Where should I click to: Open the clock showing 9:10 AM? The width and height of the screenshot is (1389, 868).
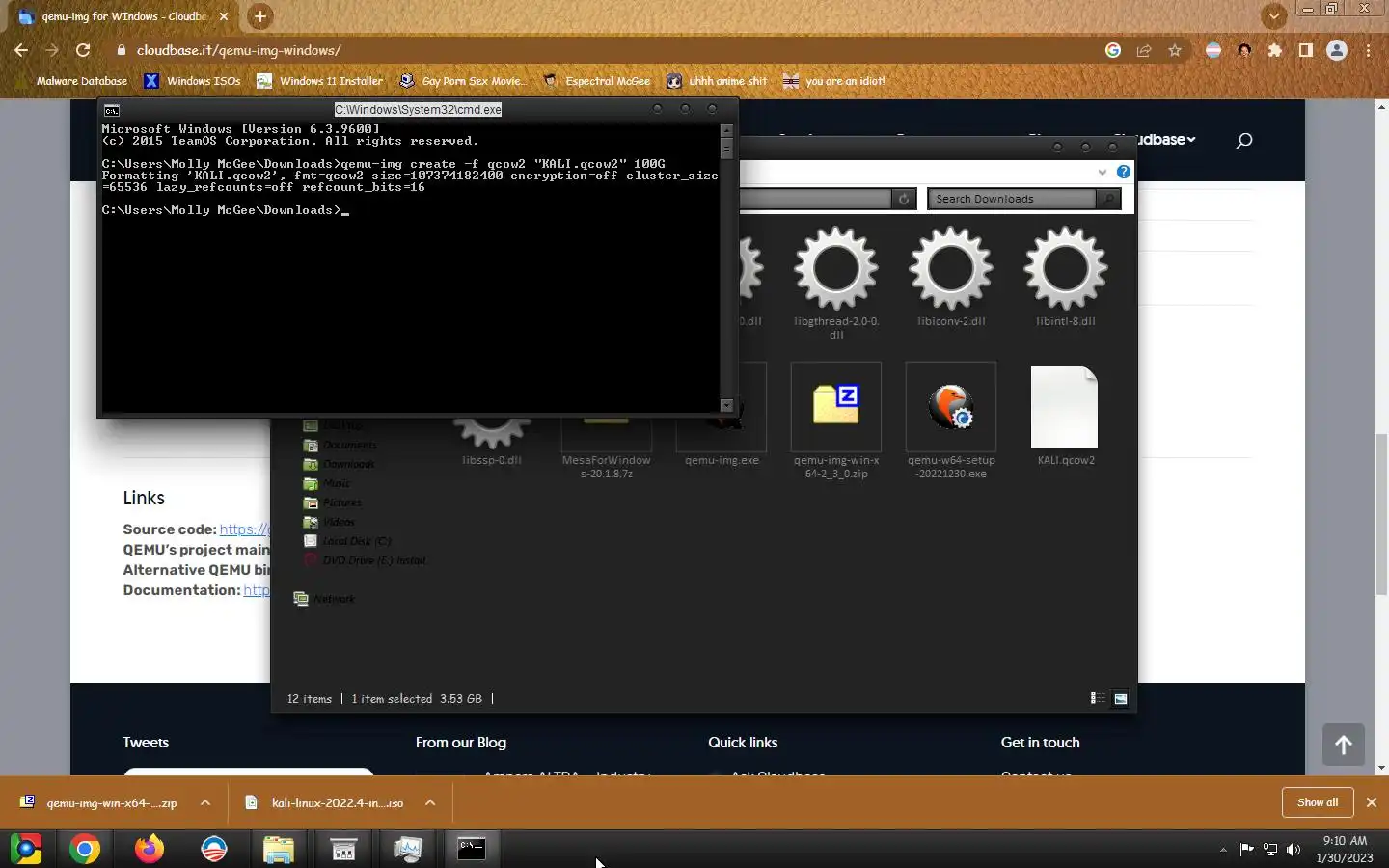[1345, 849]
